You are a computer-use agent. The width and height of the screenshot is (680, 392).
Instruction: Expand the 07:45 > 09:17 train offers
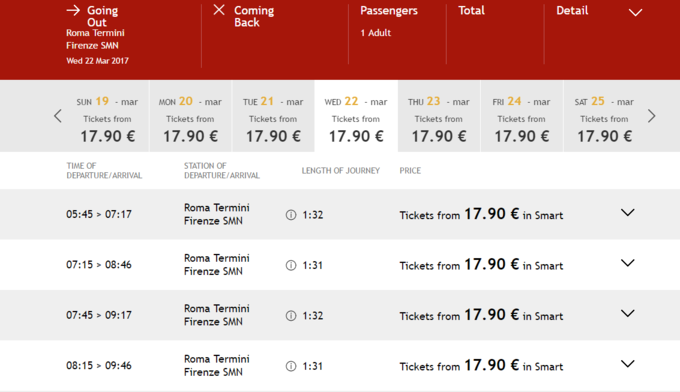[x=628, y=313]
